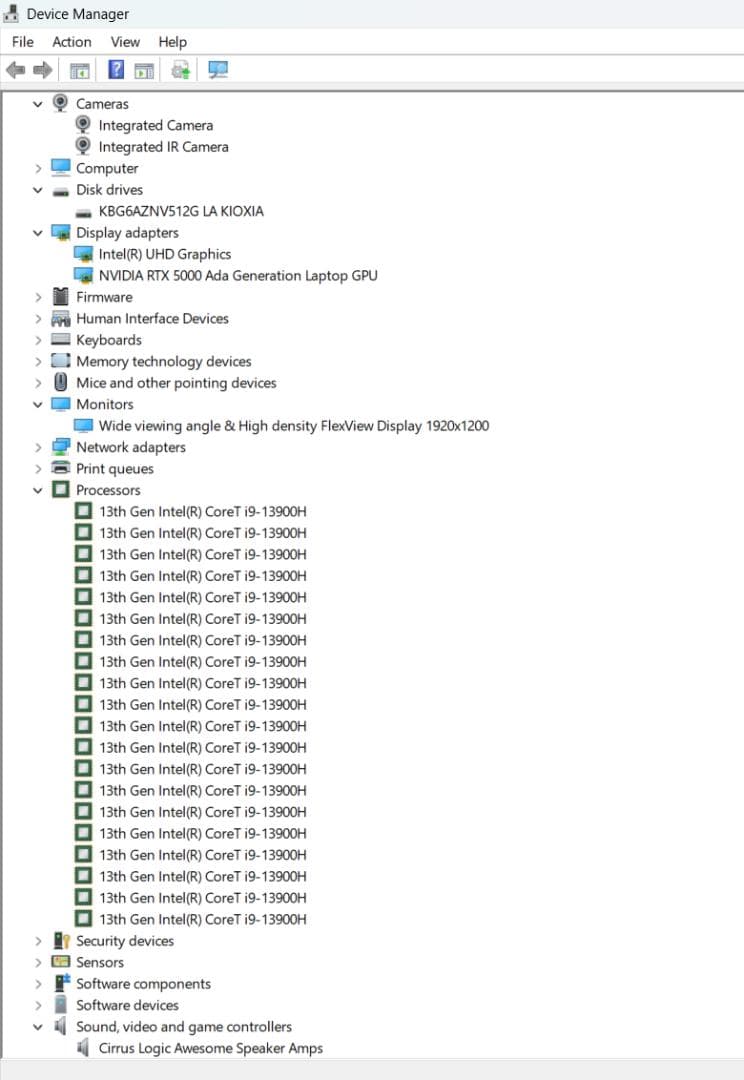Click the Back arrow in the toolbar
This screenshot has height=1080, width=744.
(15, 70)
